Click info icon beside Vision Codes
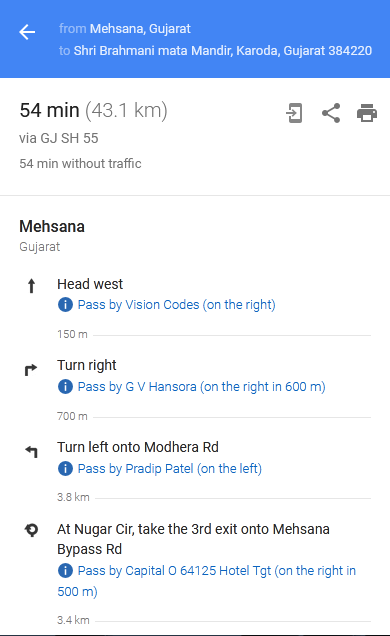This screenshot has height=636, width=390. pos(65,305)
